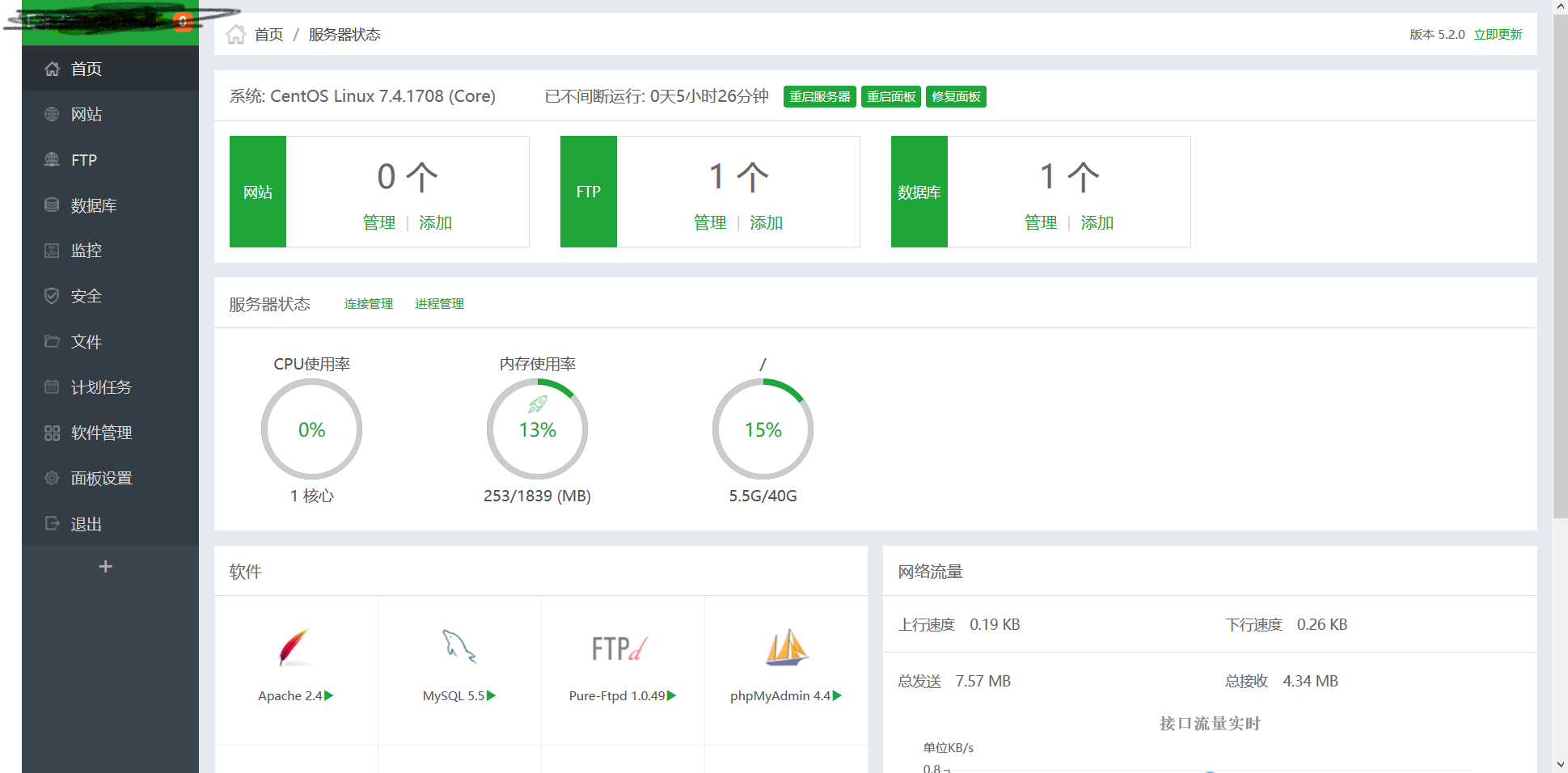Screen dimensions: 1568x773
Task: Click the Apache feather logo
Action: pos(295,647)
